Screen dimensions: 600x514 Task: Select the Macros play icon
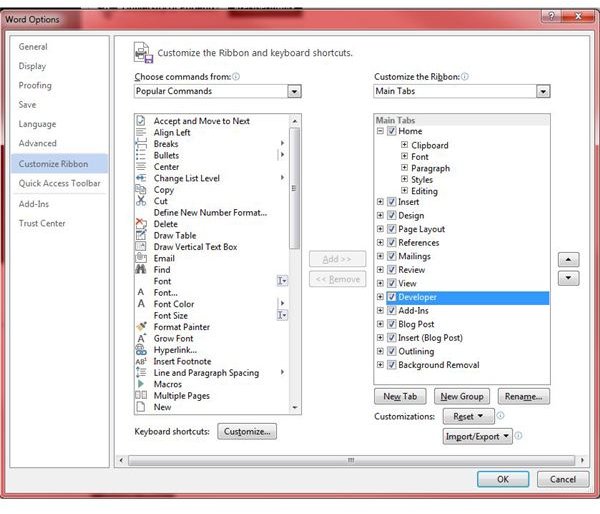(141, 384)
